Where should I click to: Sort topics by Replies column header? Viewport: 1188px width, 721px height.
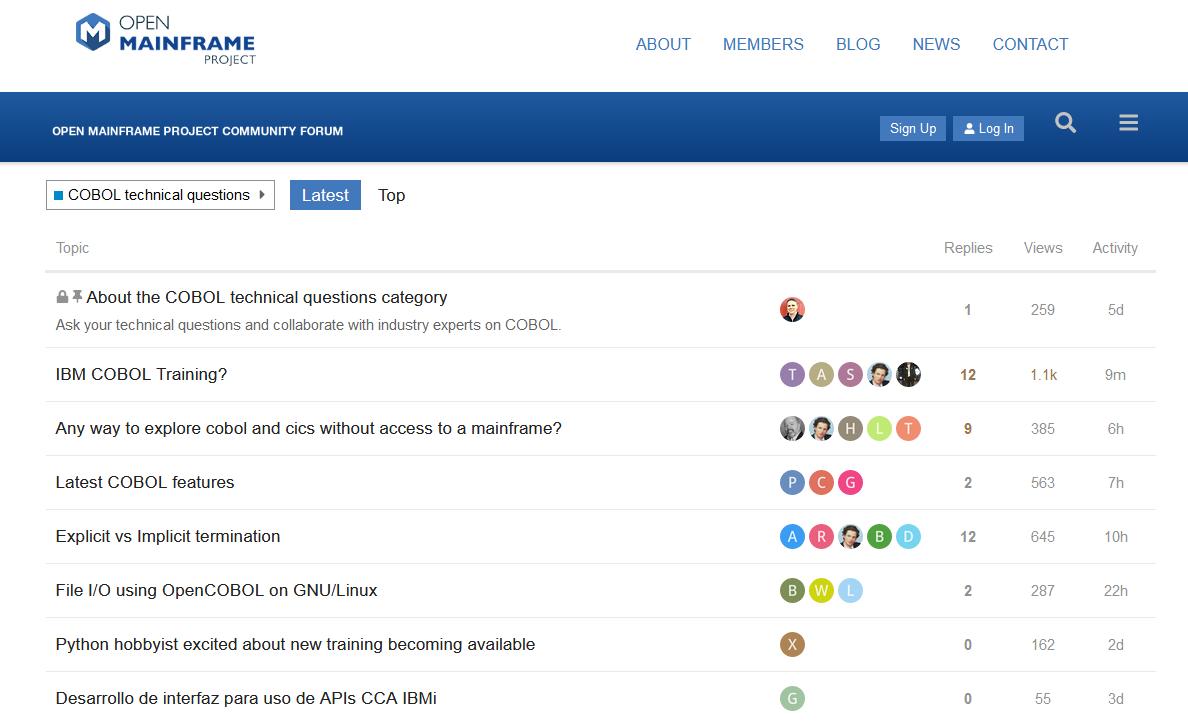968,248
